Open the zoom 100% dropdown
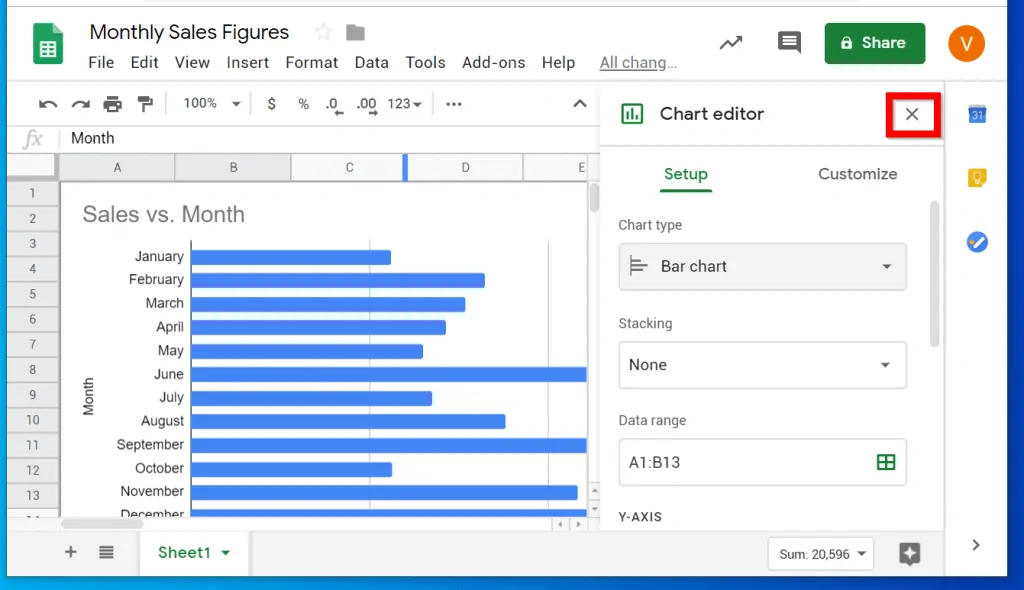This screenshot has height=590, width=1024. [x=212, y=104]
